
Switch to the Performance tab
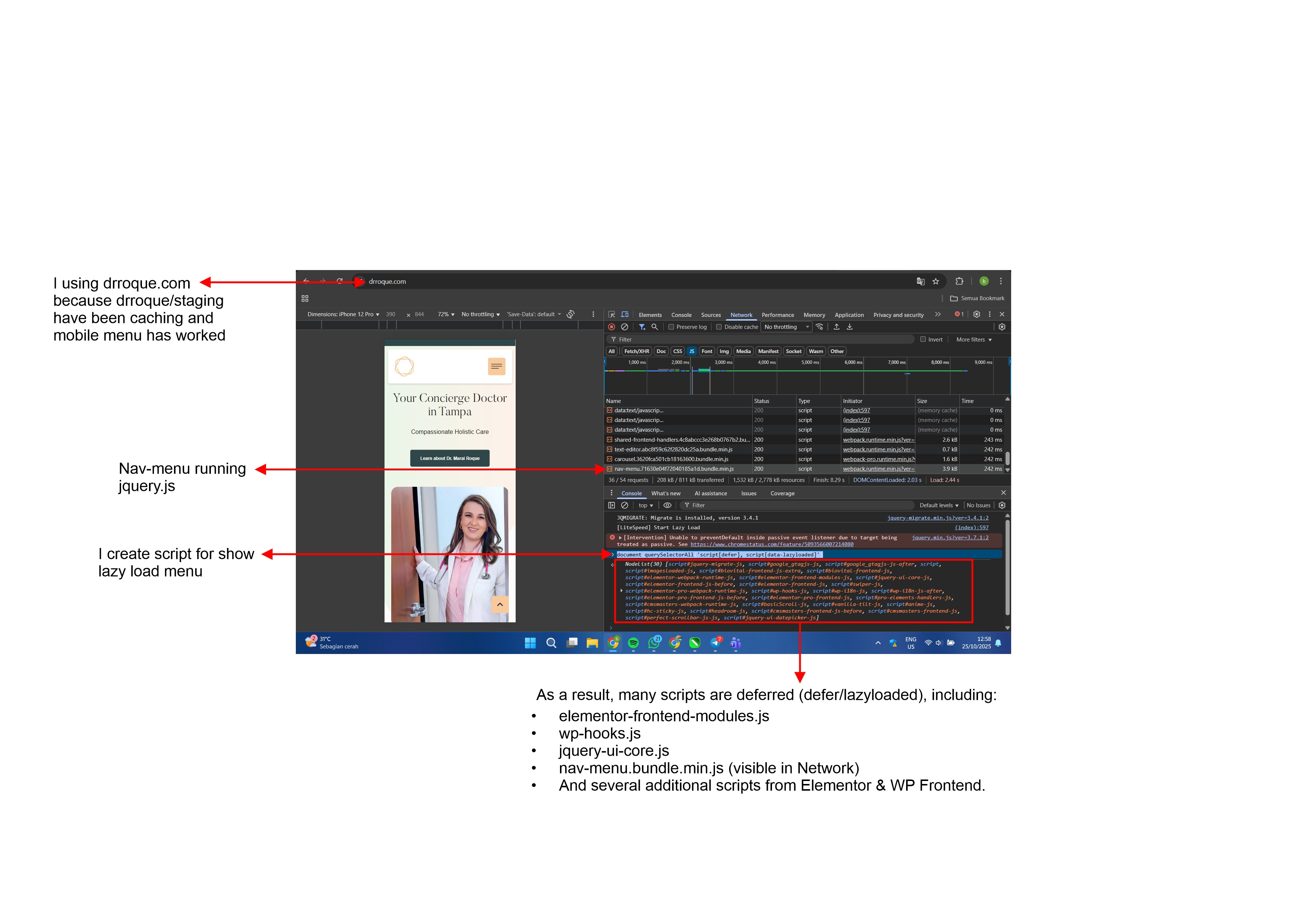[778, 315]
